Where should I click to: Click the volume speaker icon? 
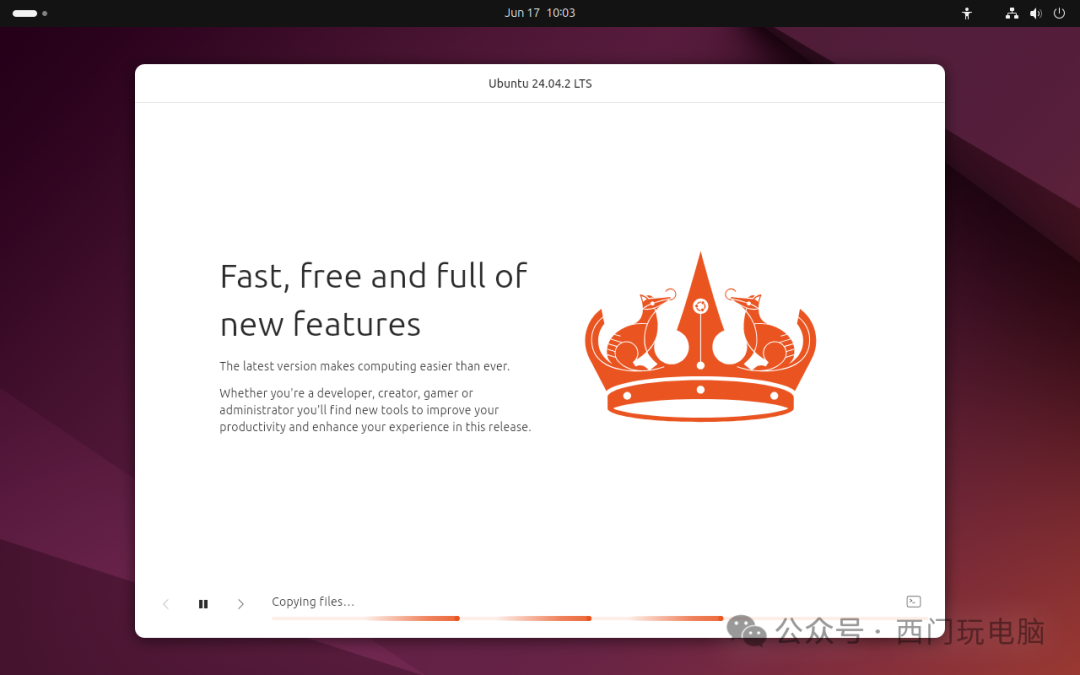pyautogui.click(x=1036, y=13)
